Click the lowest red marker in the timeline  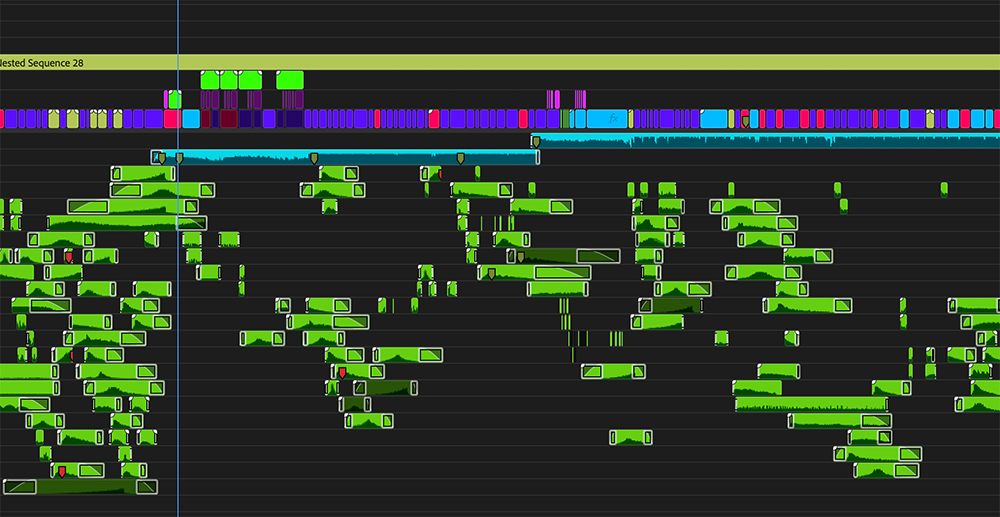click(x=62, y=472)
